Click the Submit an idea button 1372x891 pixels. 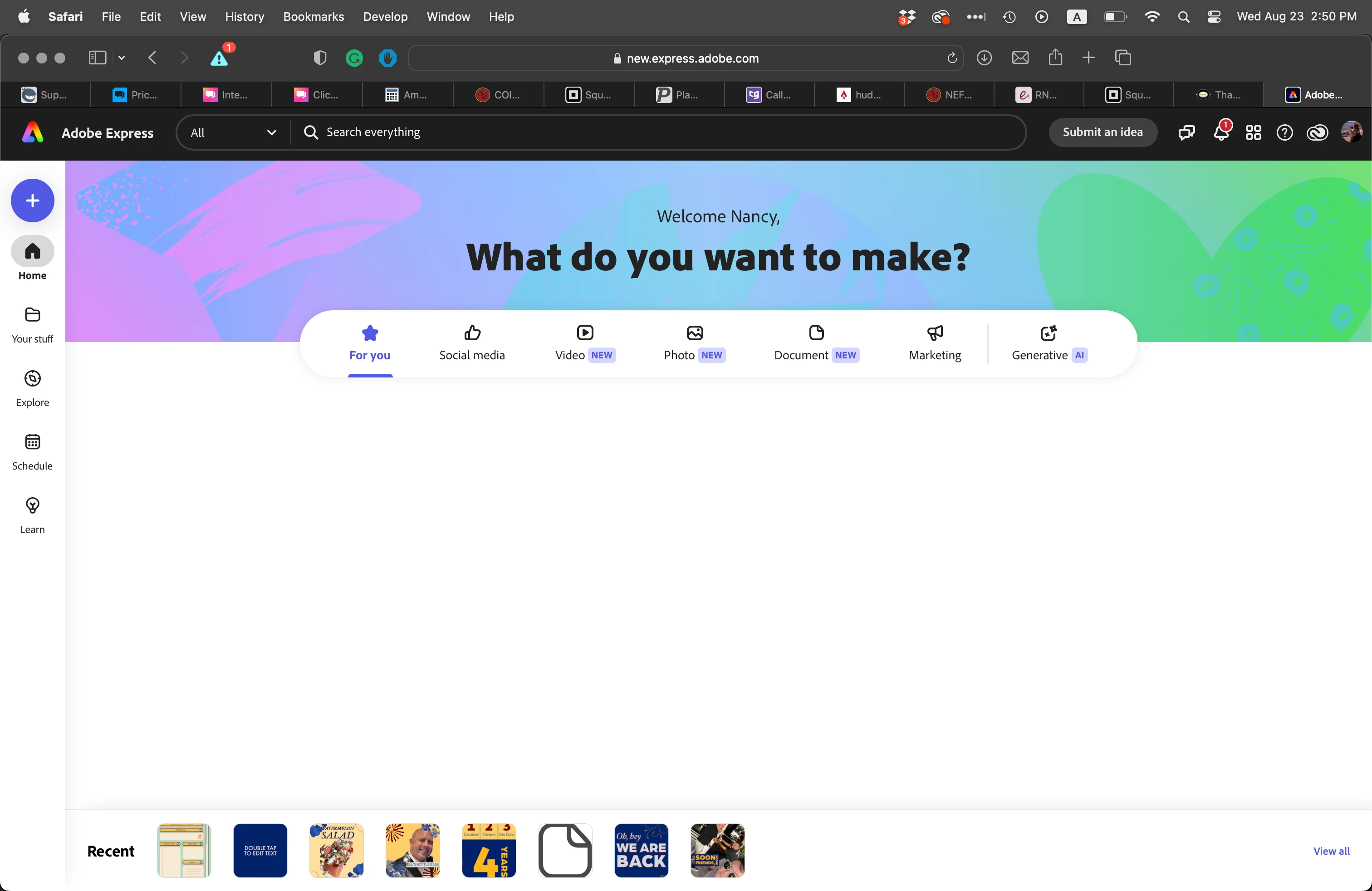click(1102, 132)
